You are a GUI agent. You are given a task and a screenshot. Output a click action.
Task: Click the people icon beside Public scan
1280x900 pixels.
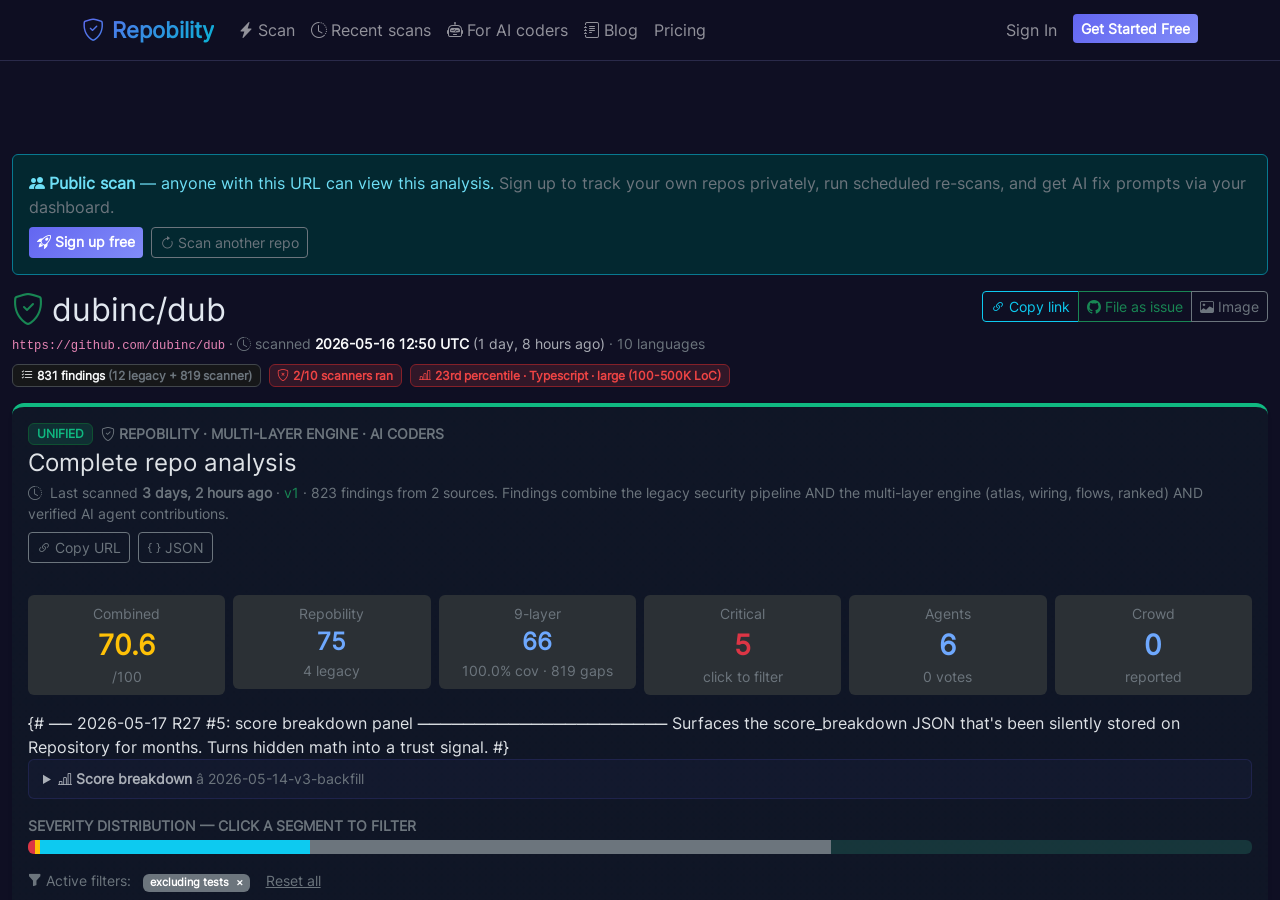[37, 183]
